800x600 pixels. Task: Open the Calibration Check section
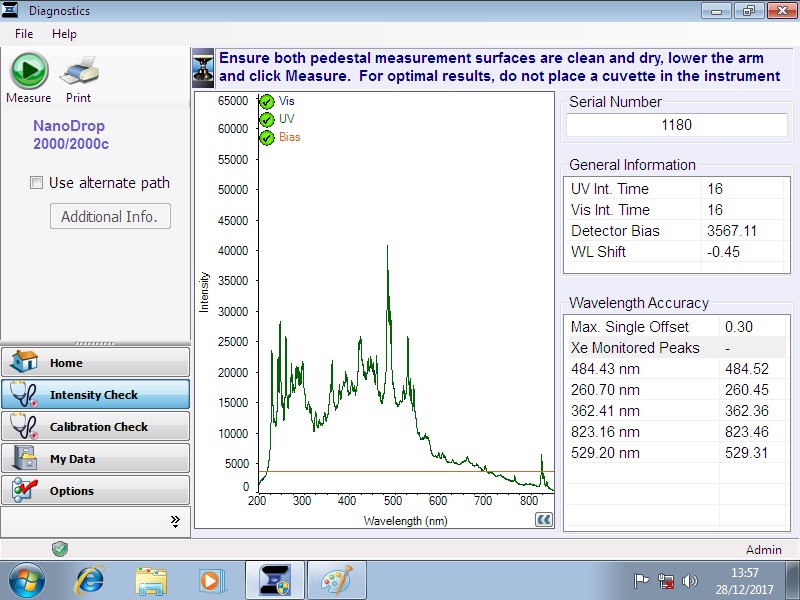(95, 427)
